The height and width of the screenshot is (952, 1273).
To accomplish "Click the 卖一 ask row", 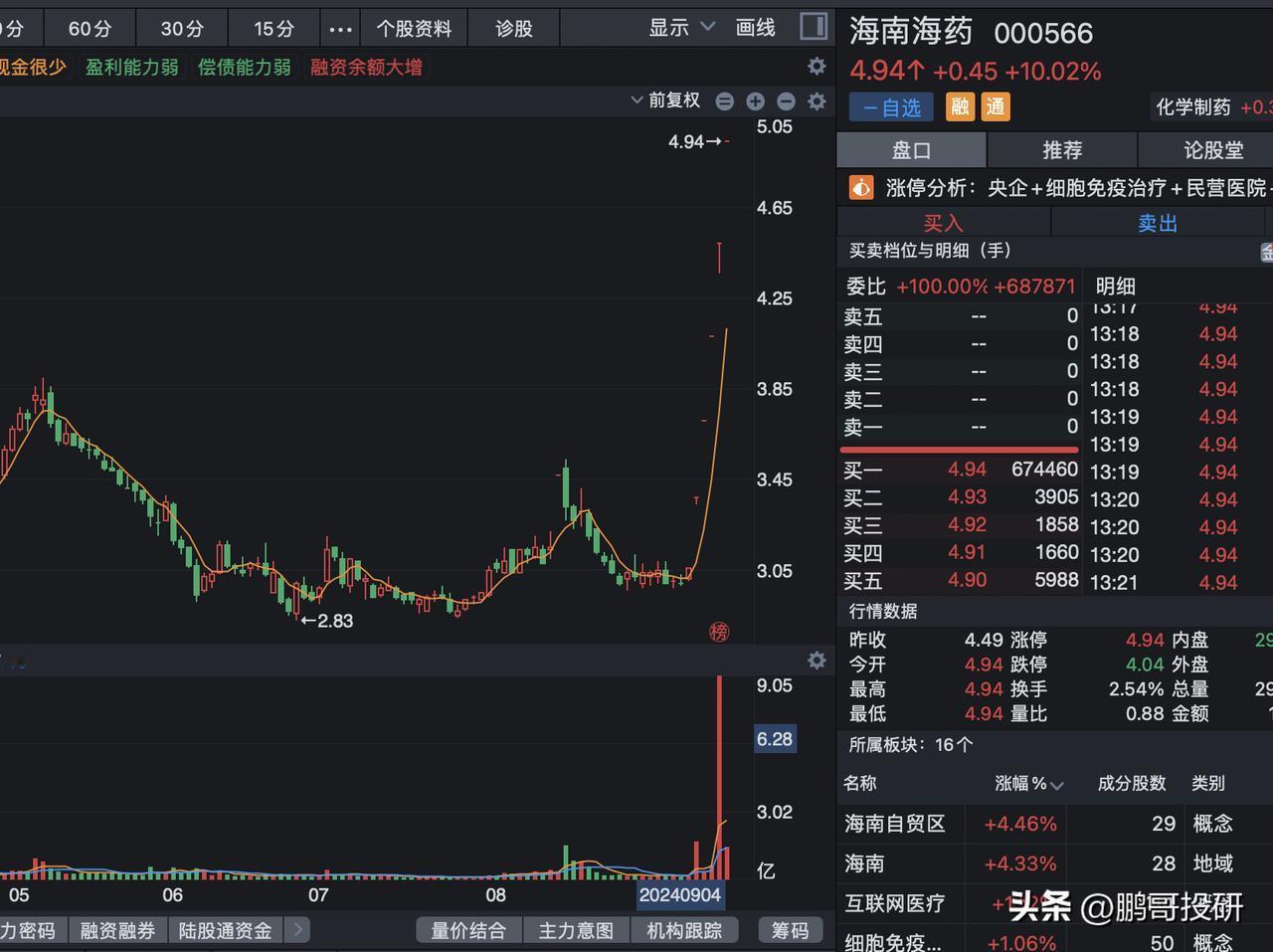I will 961,427.
